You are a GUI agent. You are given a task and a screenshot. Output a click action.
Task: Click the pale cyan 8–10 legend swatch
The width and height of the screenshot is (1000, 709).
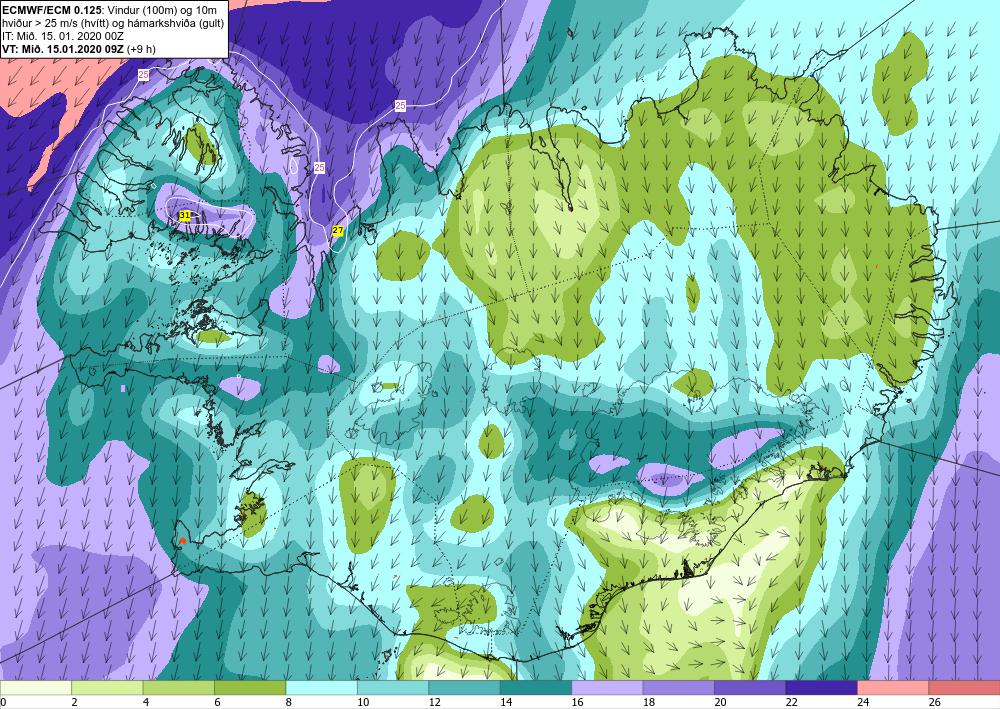click(x=321, y=688)
